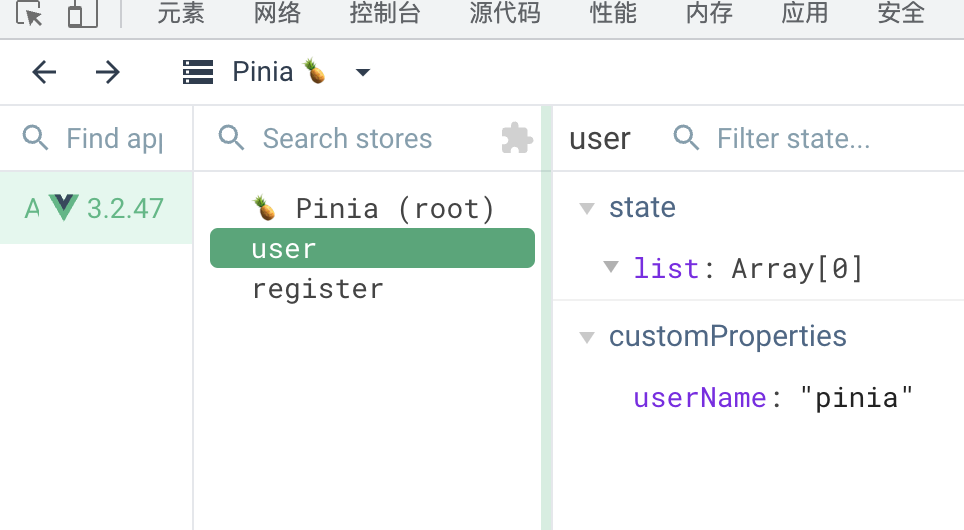The width and height of the screenshot is (964, 530).
Task: Click the userName key
Action: click(x=700, y=398)
